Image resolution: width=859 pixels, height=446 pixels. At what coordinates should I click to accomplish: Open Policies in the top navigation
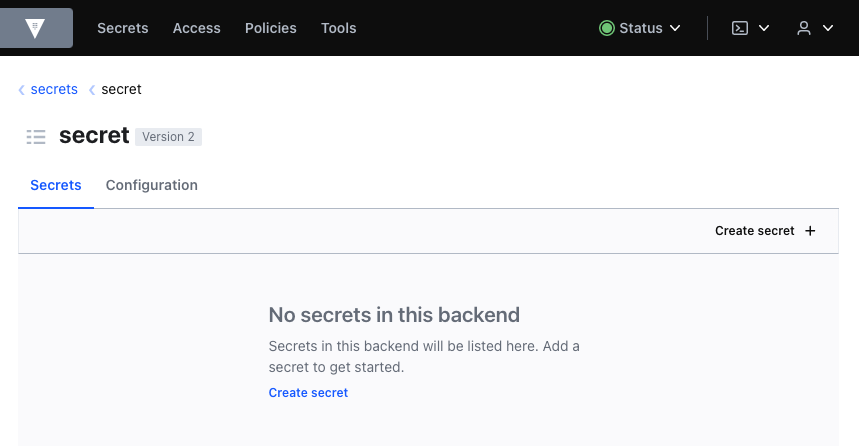(x=270, y=28)
